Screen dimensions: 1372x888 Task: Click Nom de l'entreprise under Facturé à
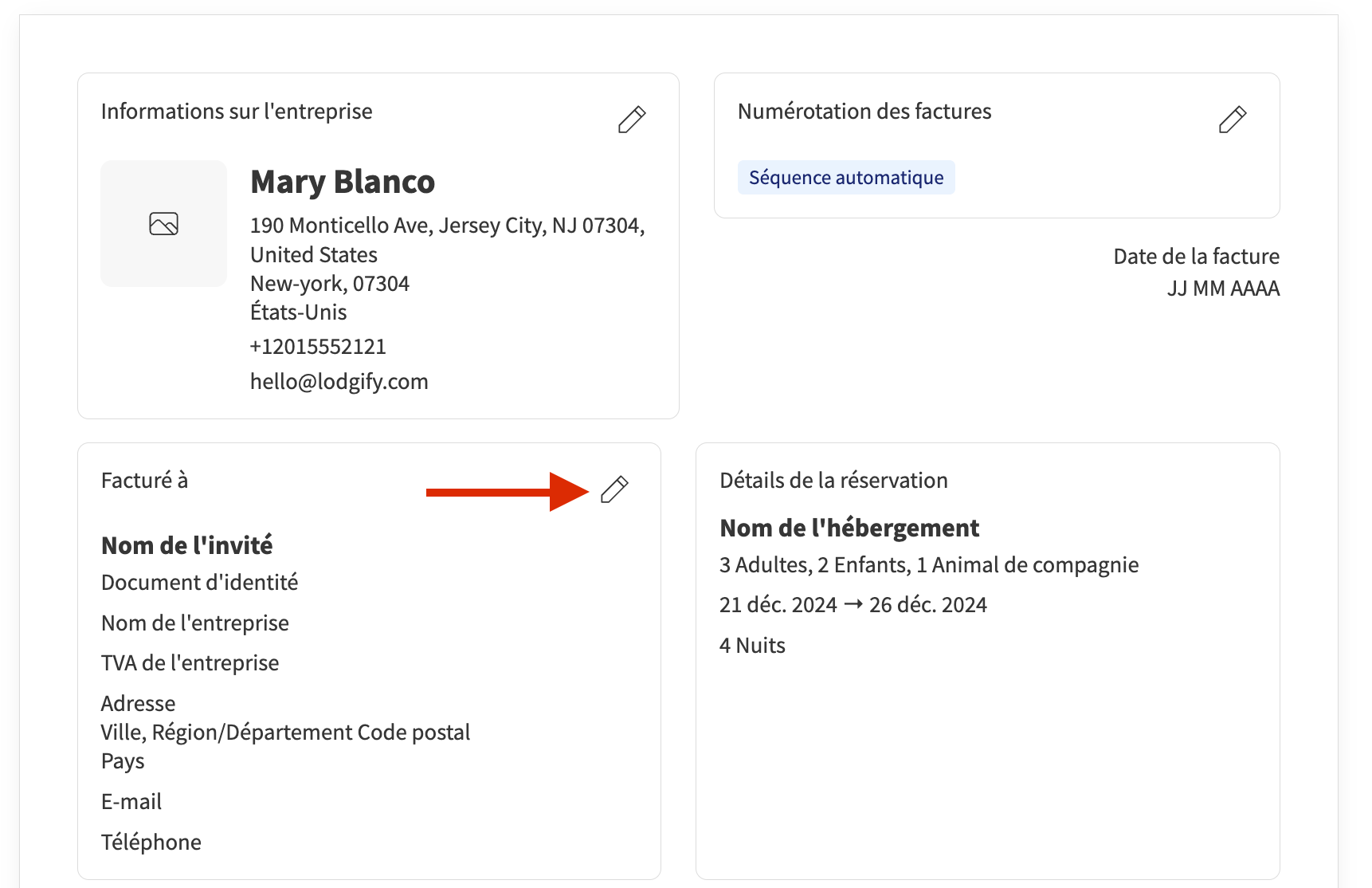click(x=195, y=623)
